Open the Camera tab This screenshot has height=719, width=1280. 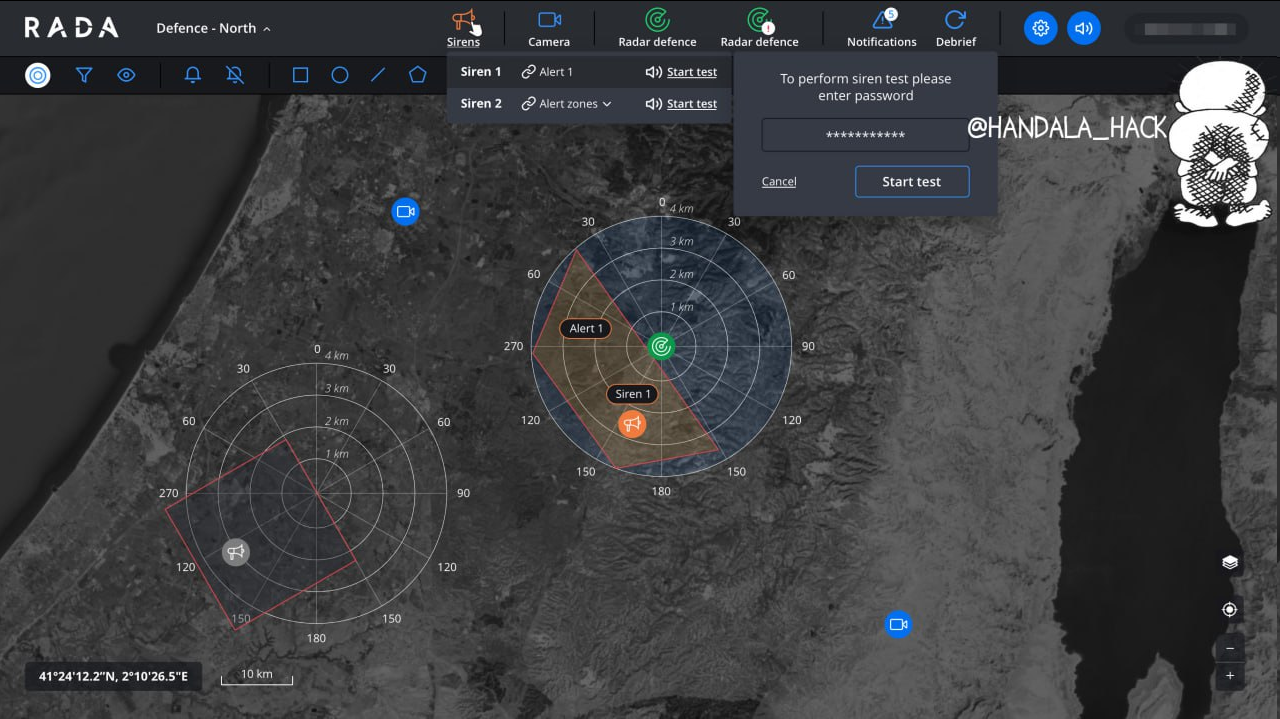point(549,28)
